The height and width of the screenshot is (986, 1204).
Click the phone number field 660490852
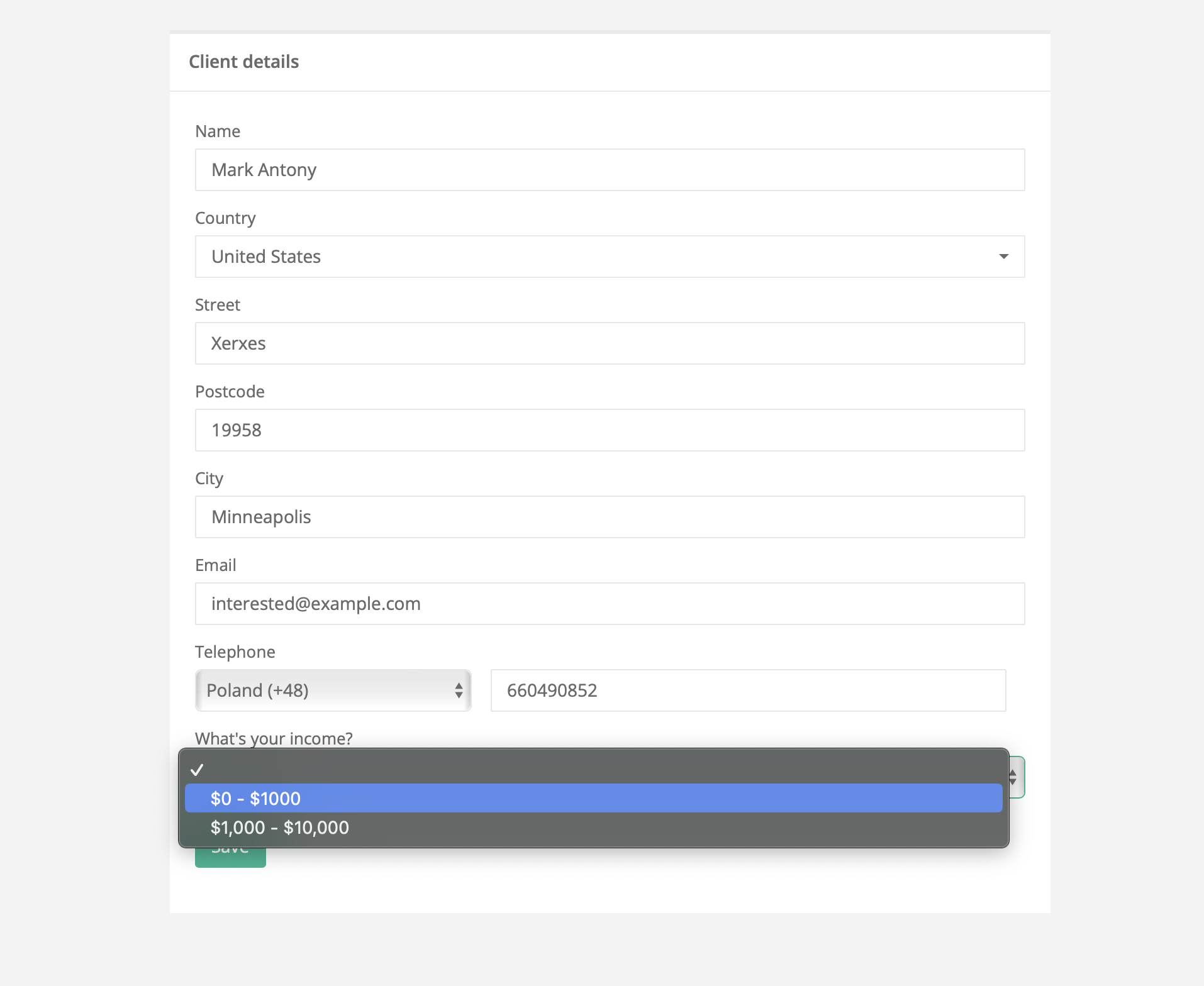[x=747, y=690]
